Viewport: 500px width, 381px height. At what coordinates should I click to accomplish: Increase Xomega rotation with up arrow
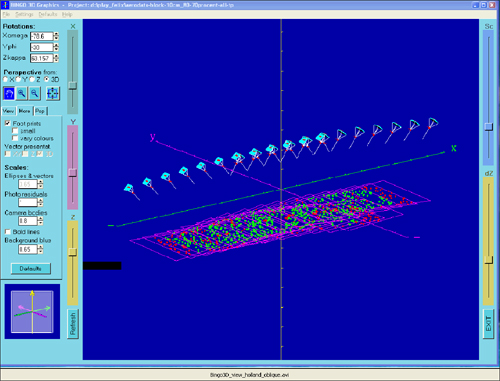point(56,34)
